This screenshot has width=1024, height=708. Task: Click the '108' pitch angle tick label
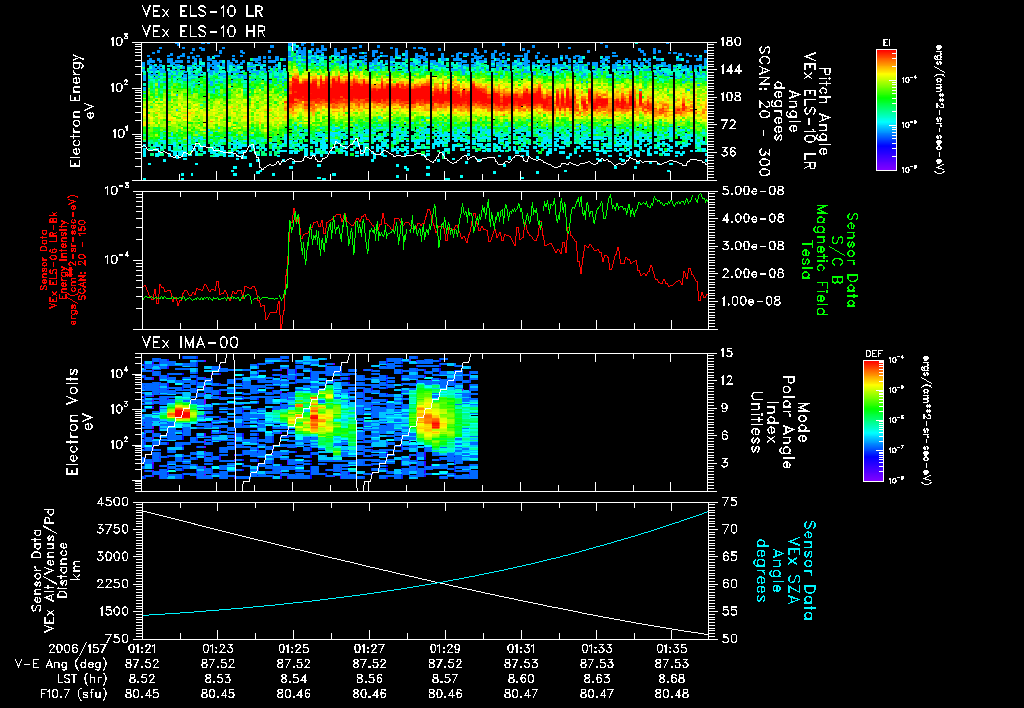pos(729,97)
